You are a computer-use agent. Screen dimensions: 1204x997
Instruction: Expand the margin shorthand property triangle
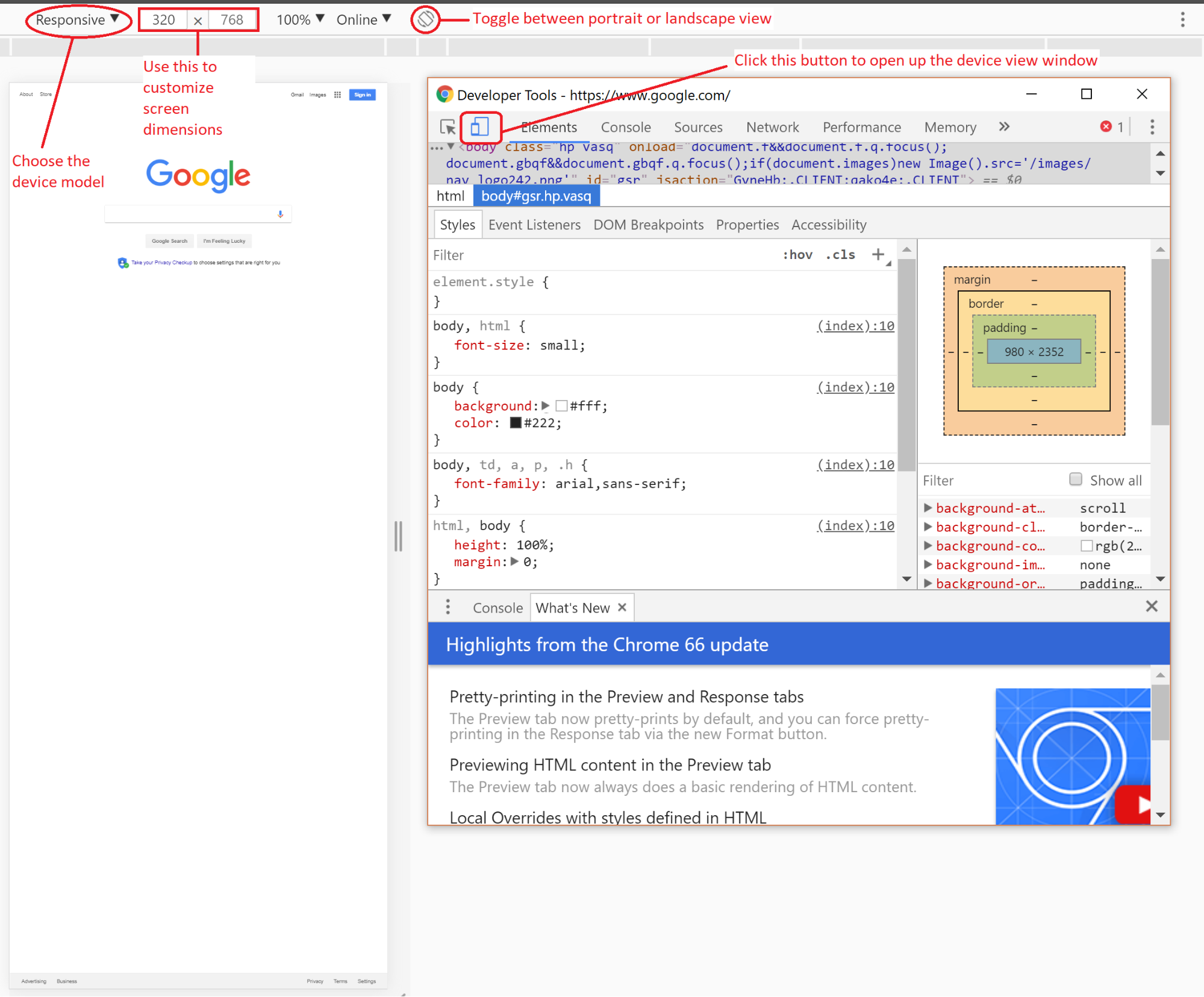514,561
